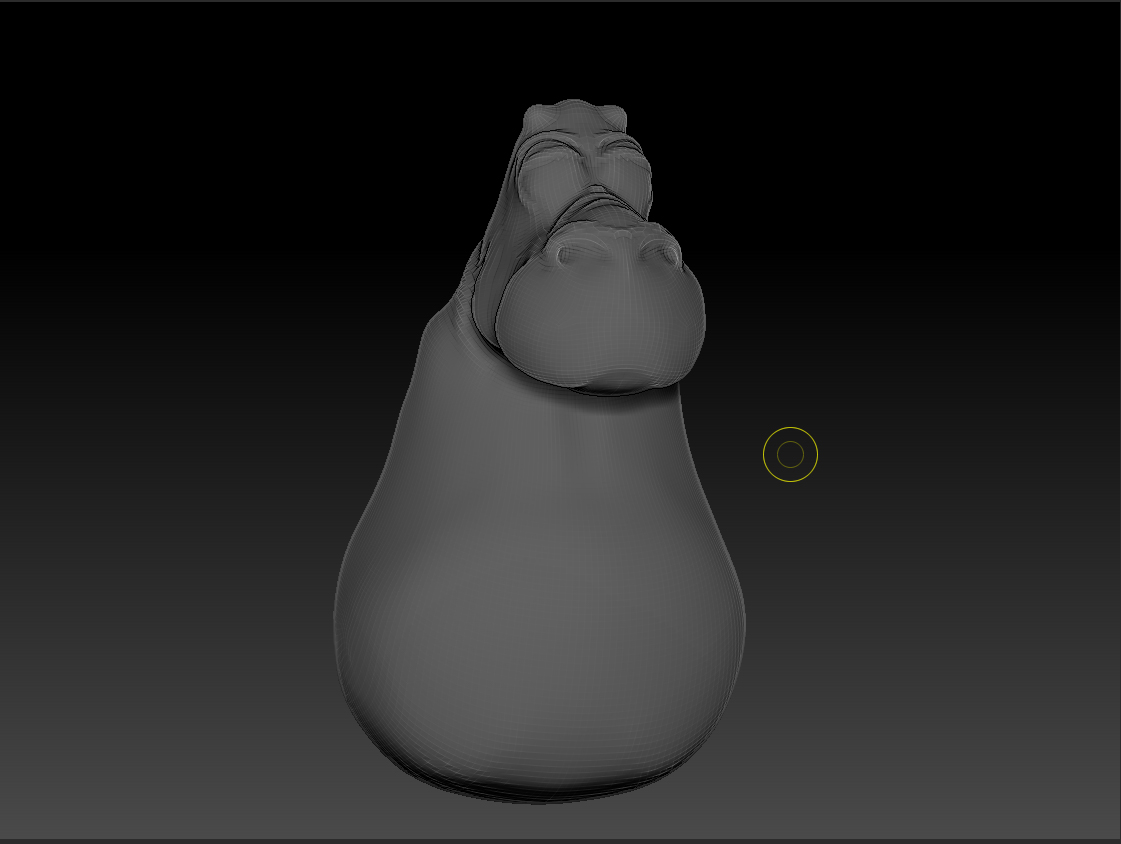Click the center of the model's belly
The image size is (1121, 844).
[x=540, y=600]
